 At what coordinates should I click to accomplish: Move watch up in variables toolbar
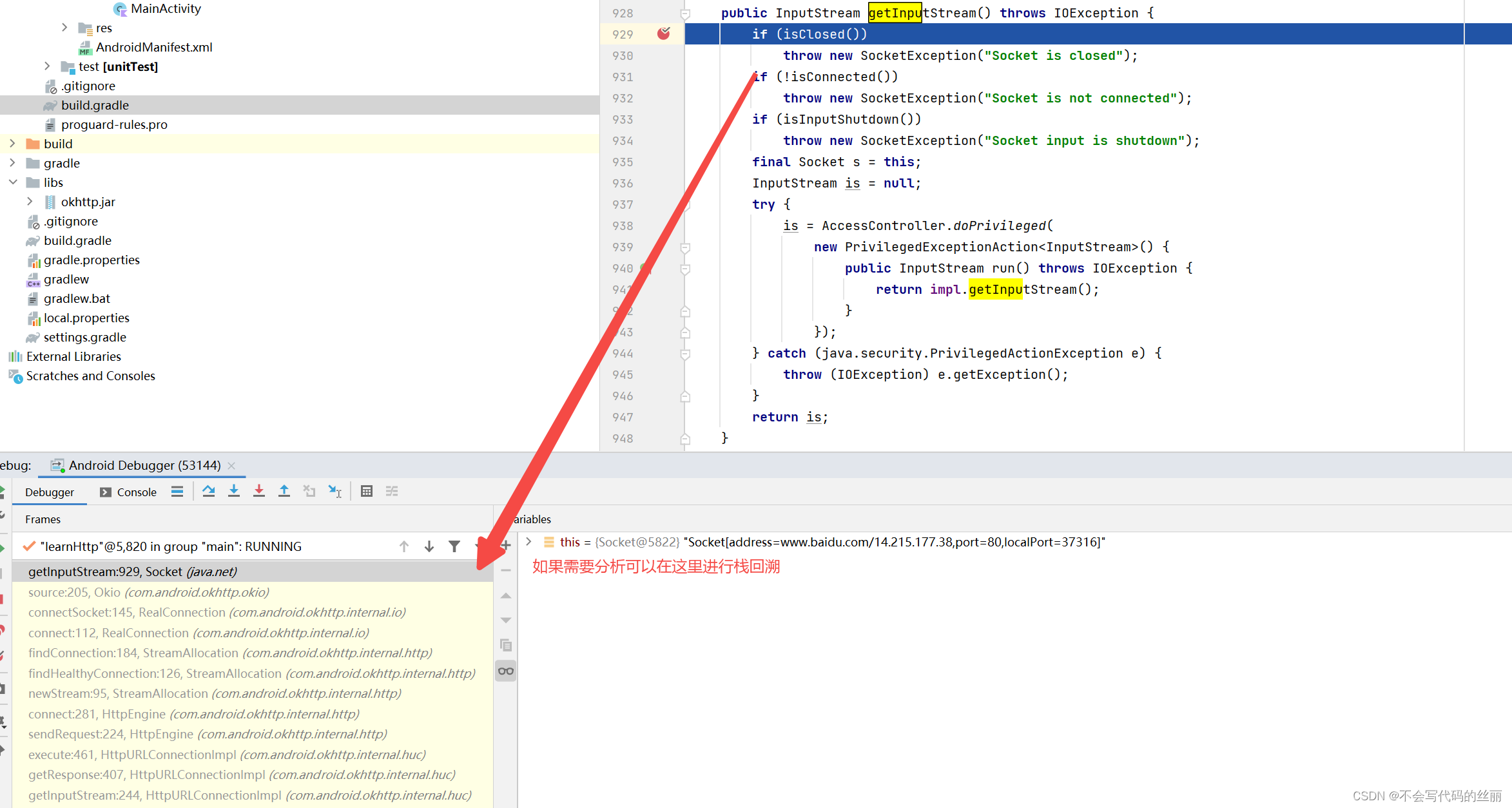[506, 595]
